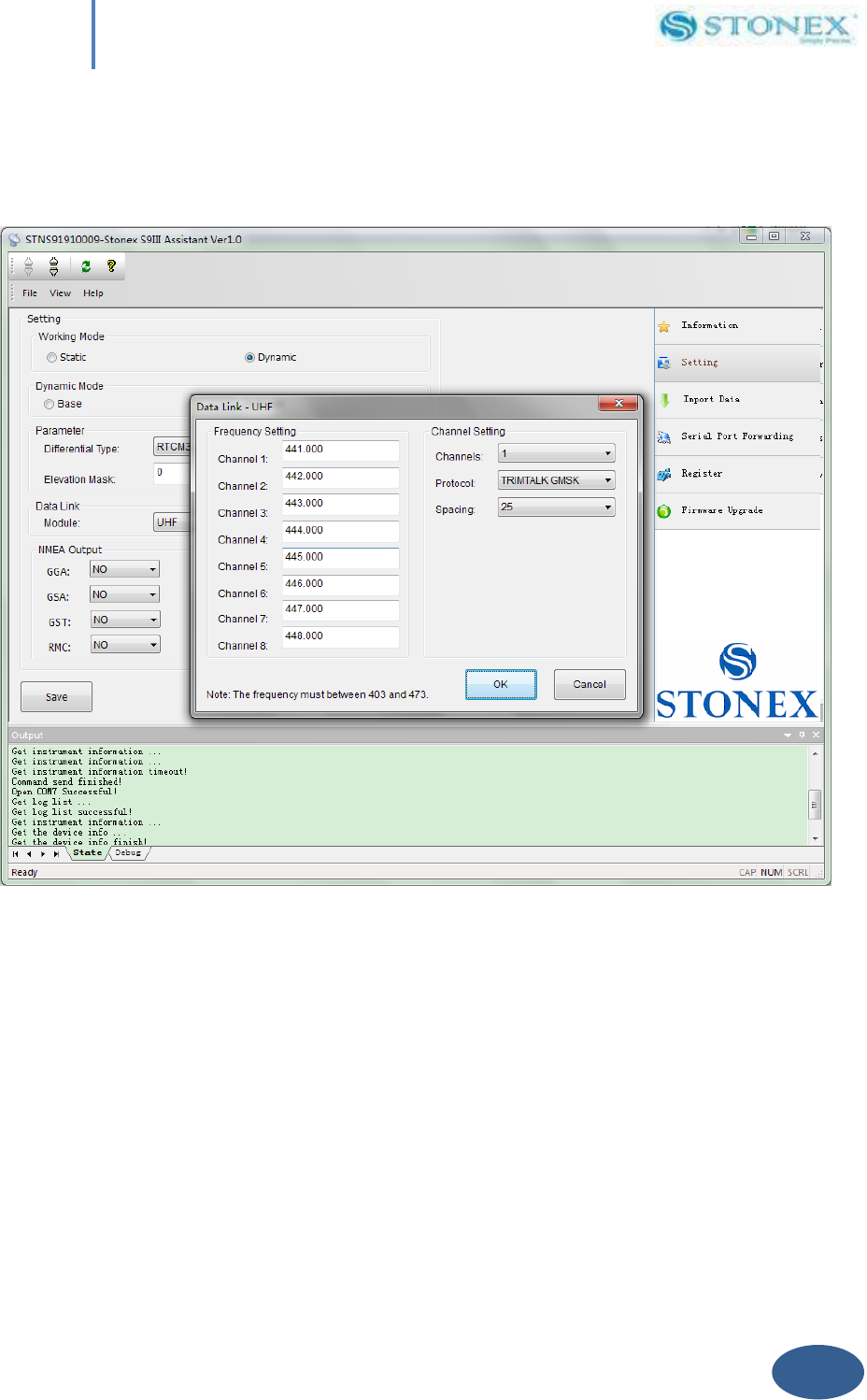Click the Setting panel icon
867x1400 pixels.
pos(664,363)
